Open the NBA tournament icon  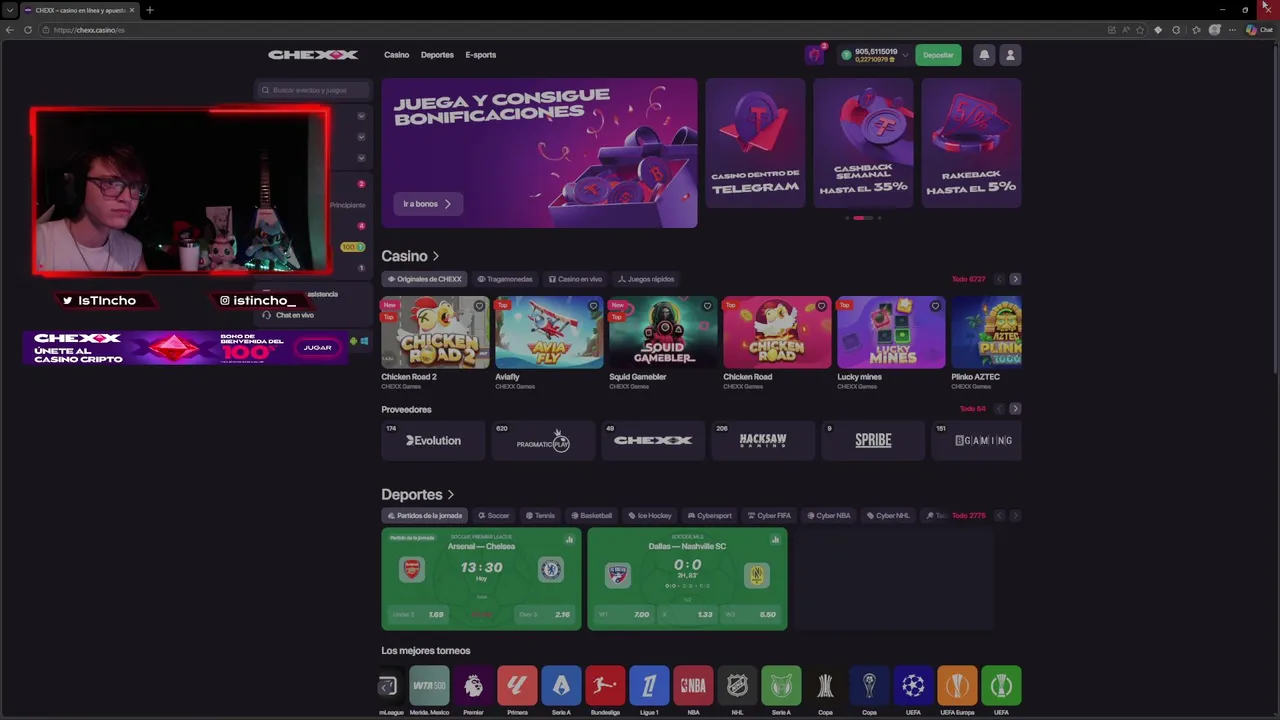click(693, 685)
